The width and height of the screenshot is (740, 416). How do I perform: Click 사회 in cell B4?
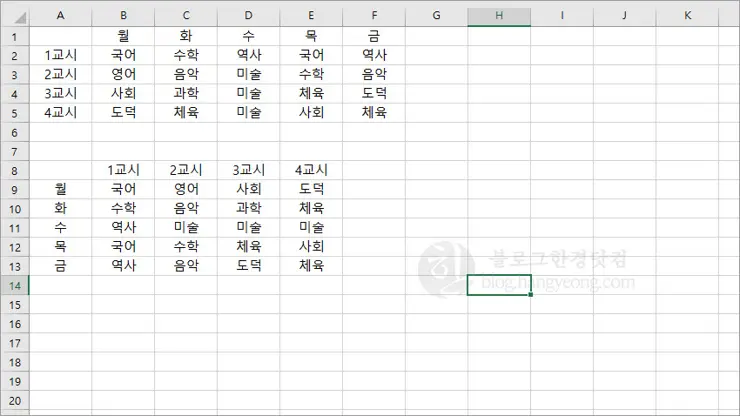[123, 93]
